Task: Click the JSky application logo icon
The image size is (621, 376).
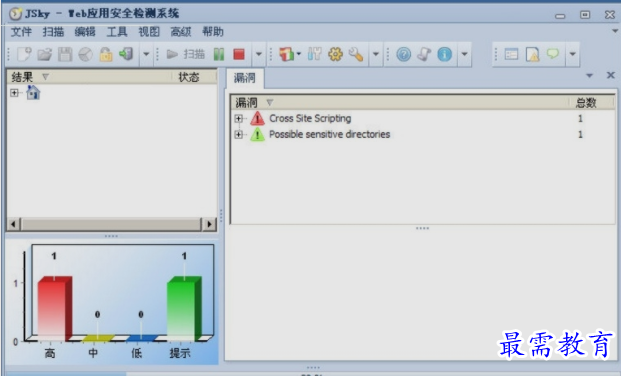Action: (15, 14)
